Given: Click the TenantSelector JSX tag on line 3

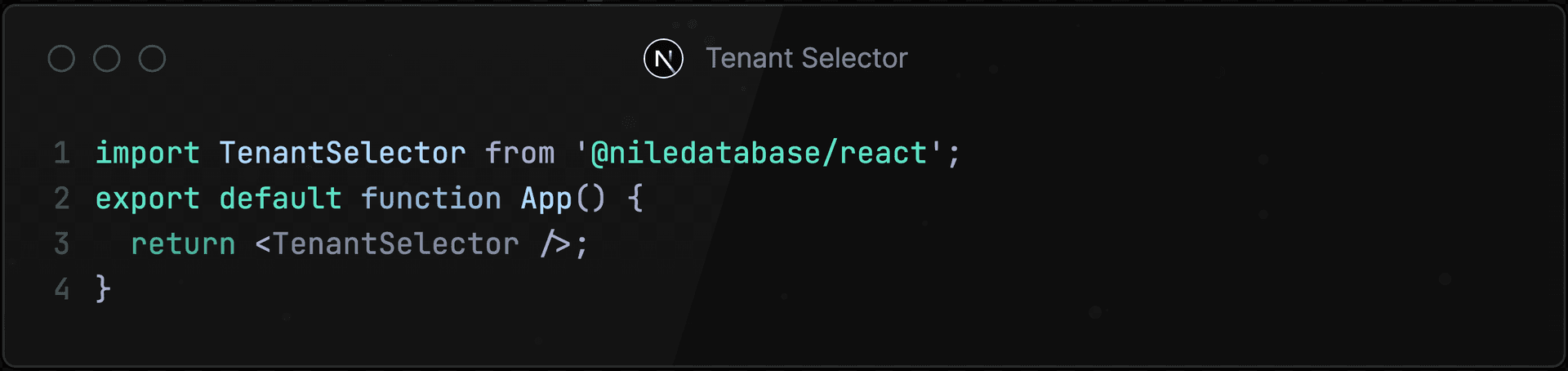Looking at the screenshot, I should (395, 244).
